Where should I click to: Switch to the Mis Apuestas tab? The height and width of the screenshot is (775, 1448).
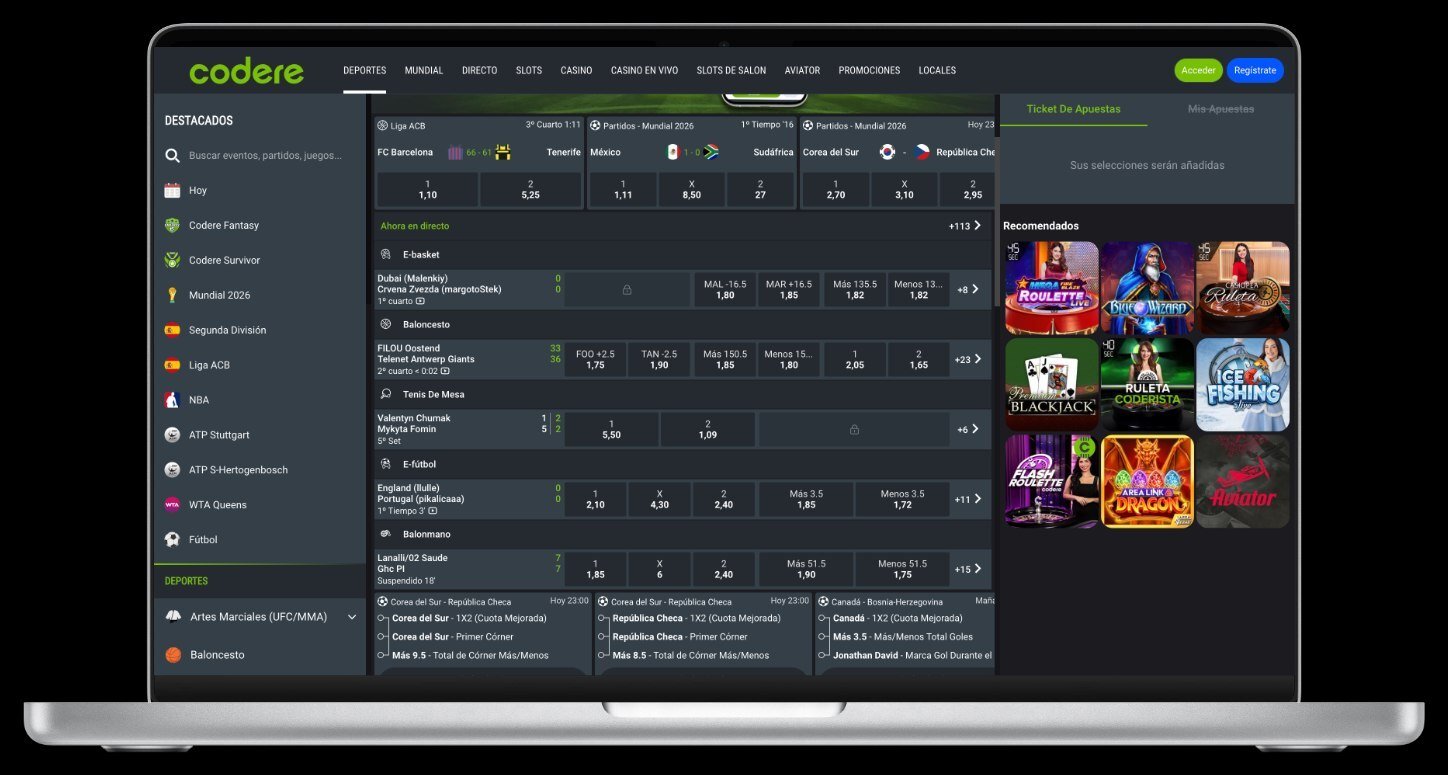click(x=1221, y=109)
